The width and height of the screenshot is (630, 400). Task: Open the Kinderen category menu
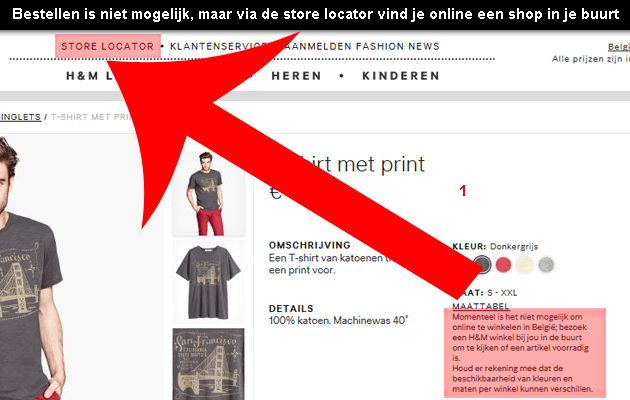(401, 76)
